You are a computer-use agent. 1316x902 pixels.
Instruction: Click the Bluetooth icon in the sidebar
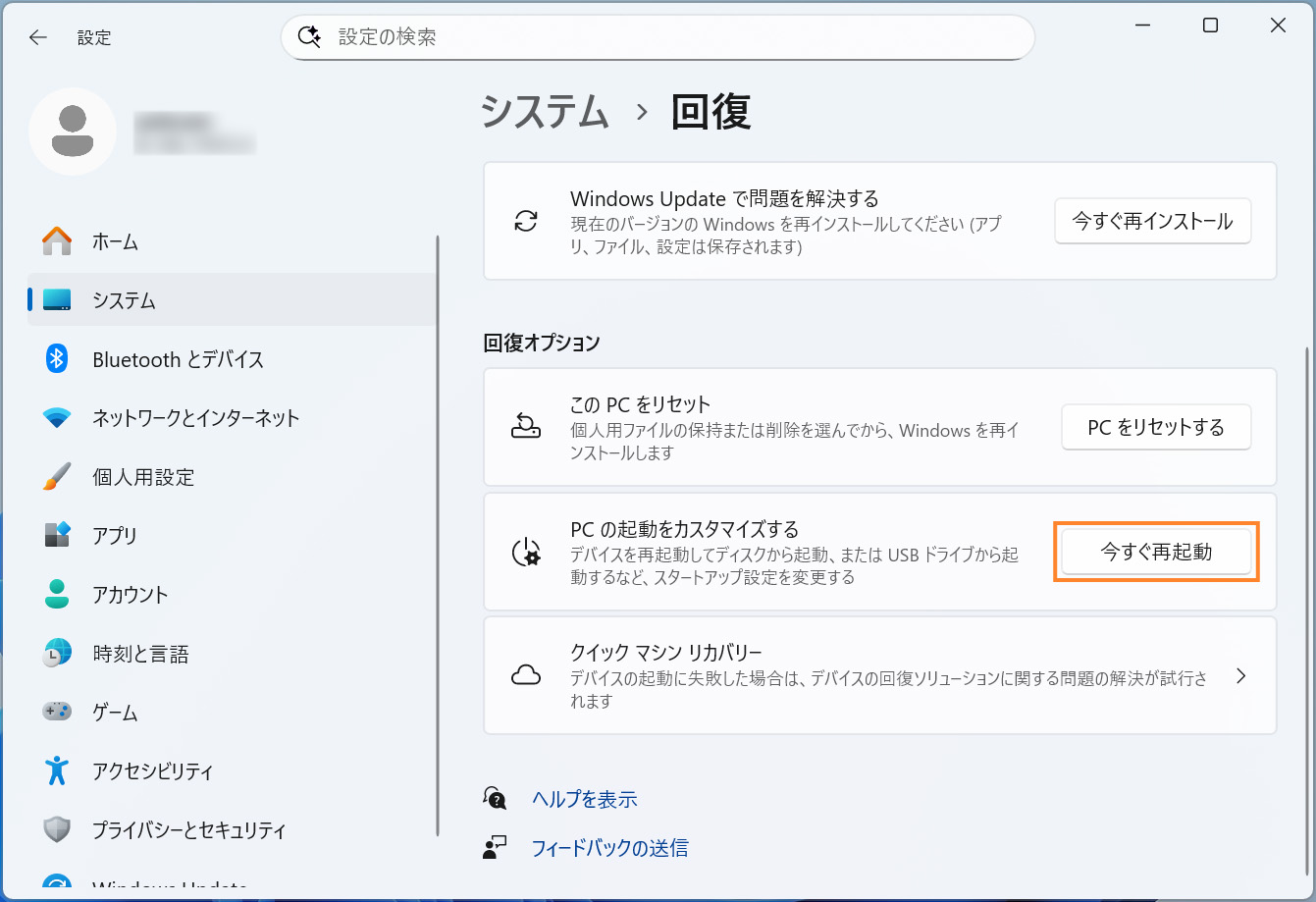click(57, 358)
